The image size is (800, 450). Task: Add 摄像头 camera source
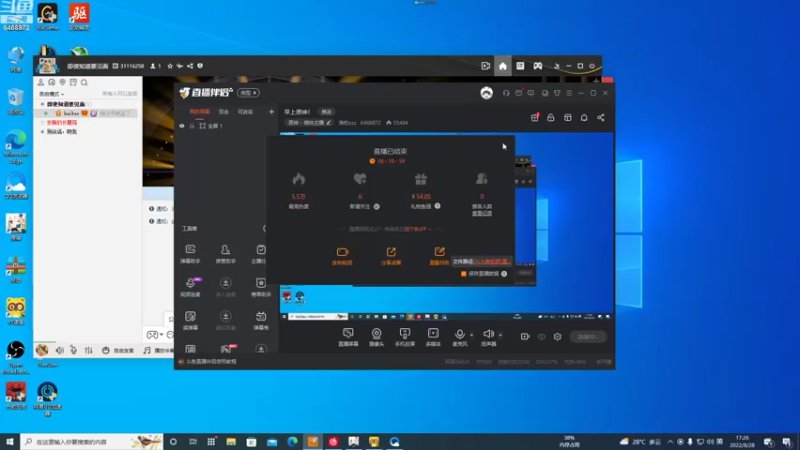pyautogui.click(x=377, y=337)
